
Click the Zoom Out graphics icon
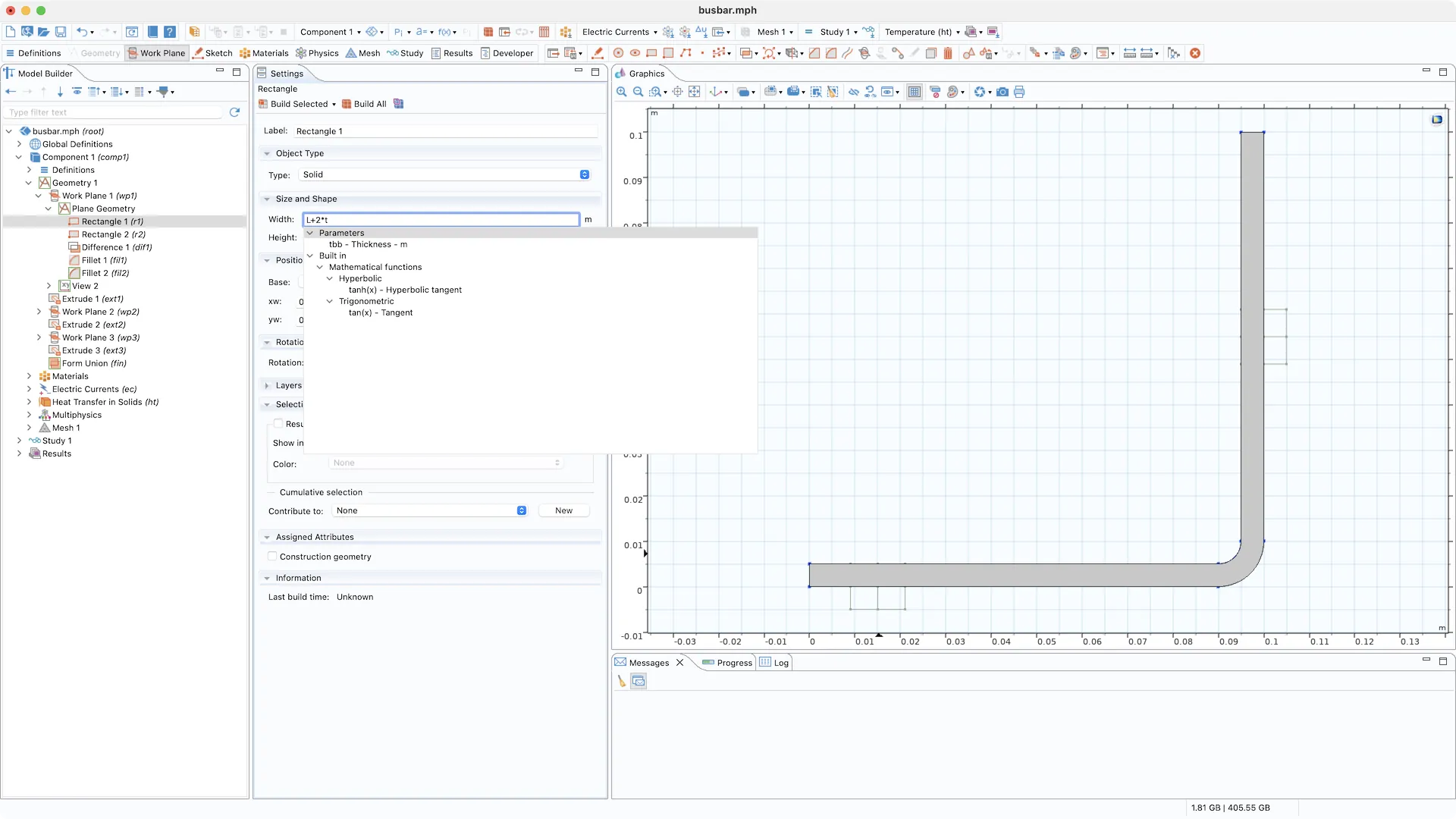[639, 92]
